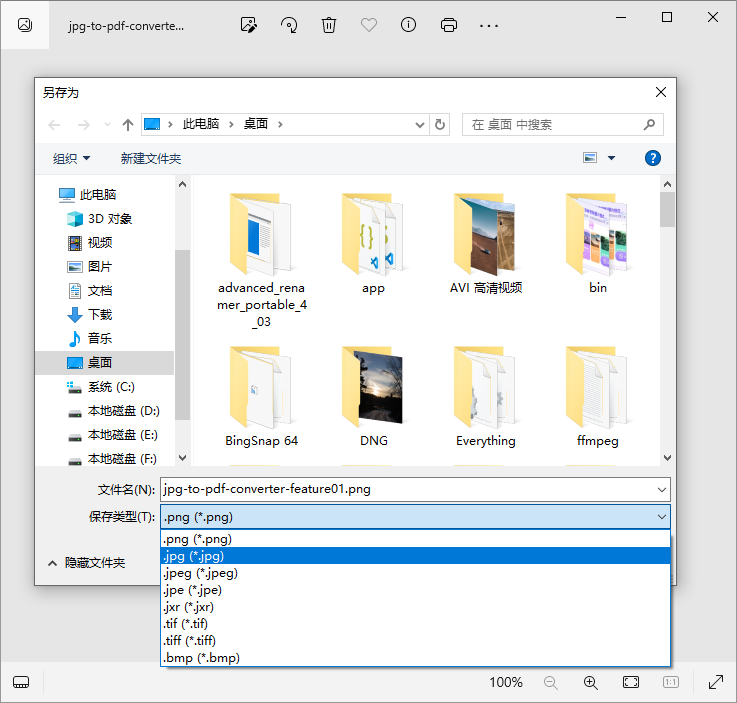
Task: Open the three-dots more options menu
Action: click(x=489, y=25)
